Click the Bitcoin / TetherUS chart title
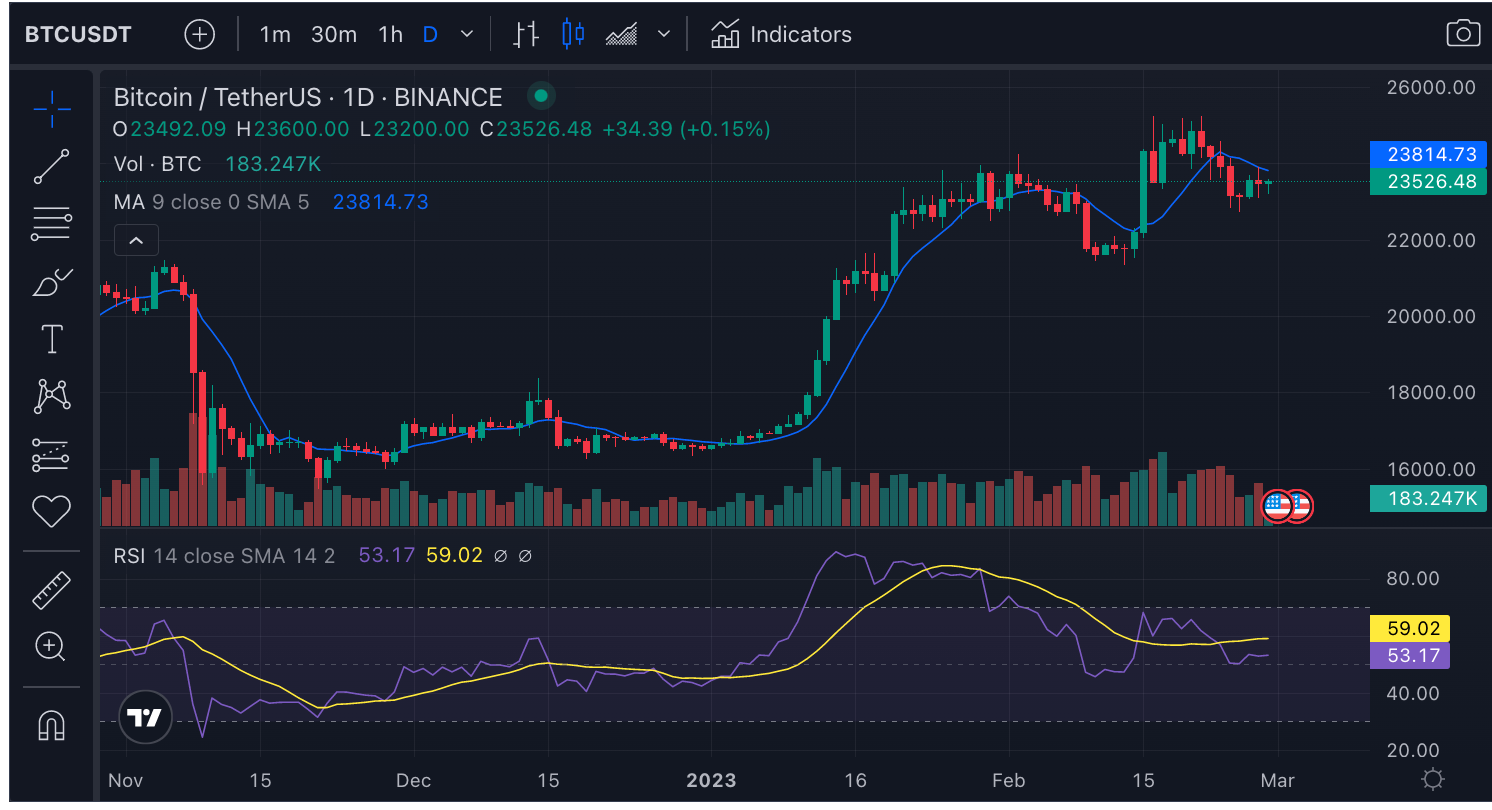This screenshot has width=1492, height=810. pos(308,97)
